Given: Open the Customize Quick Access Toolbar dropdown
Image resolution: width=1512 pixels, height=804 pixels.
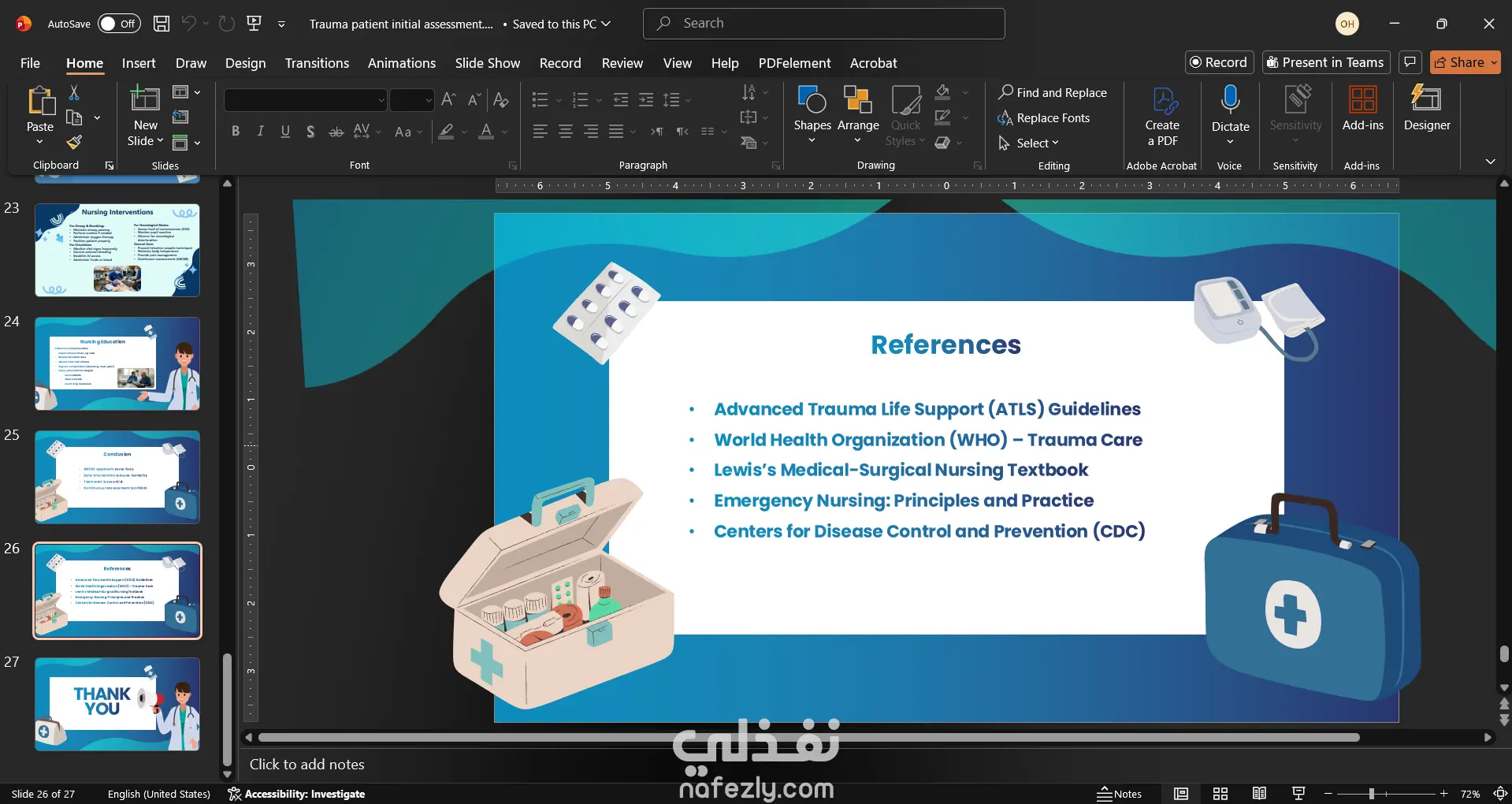Looking at the screenshot, I should (281, 24).
